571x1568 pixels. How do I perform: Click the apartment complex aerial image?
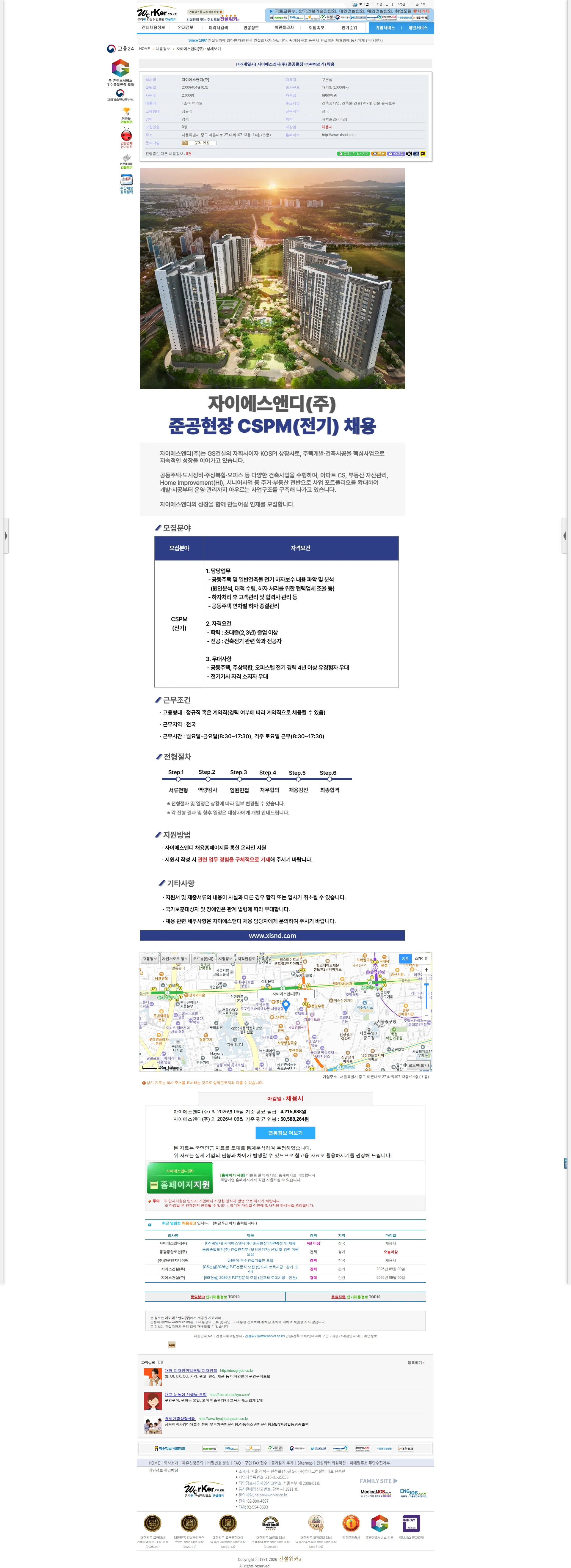click(x=272, y=278)
